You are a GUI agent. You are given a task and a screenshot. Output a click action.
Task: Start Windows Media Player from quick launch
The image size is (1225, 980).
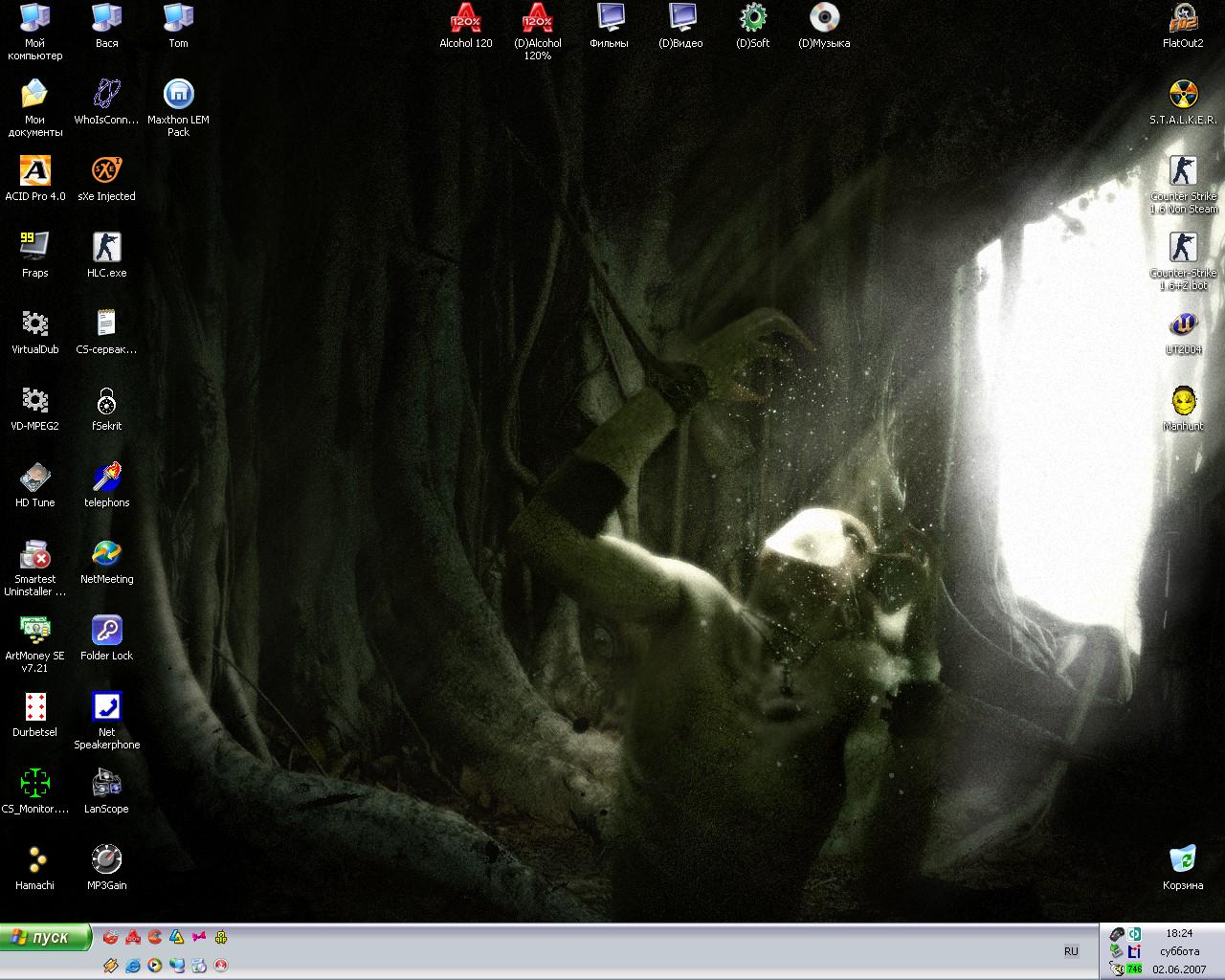[154, 966]
